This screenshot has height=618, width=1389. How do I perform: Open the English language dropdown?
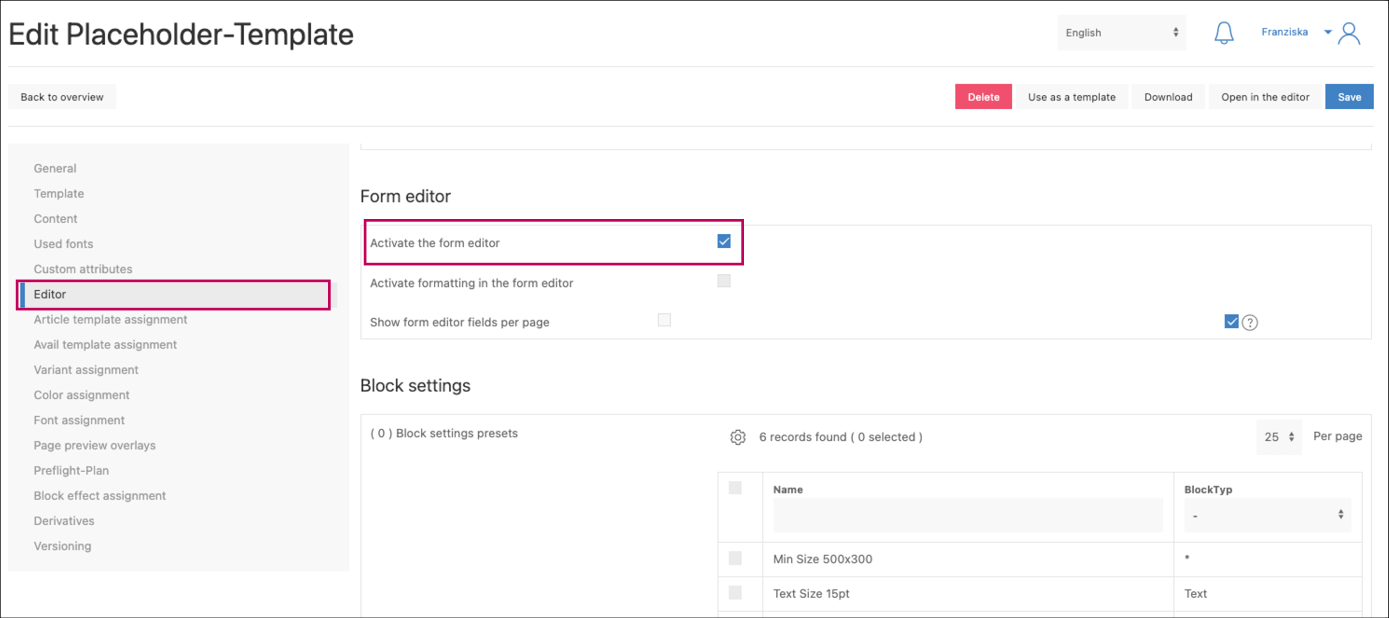pos(1121,33)
